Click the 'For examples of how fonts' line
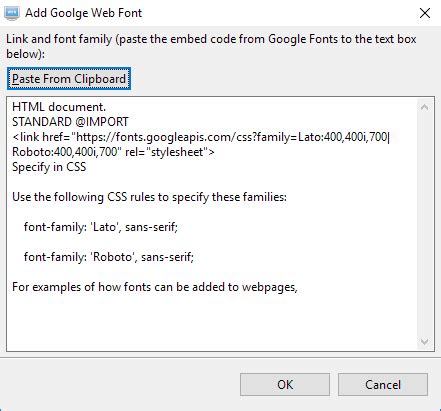This screenshot has height=411, width=441. click(x=155, y=287)
